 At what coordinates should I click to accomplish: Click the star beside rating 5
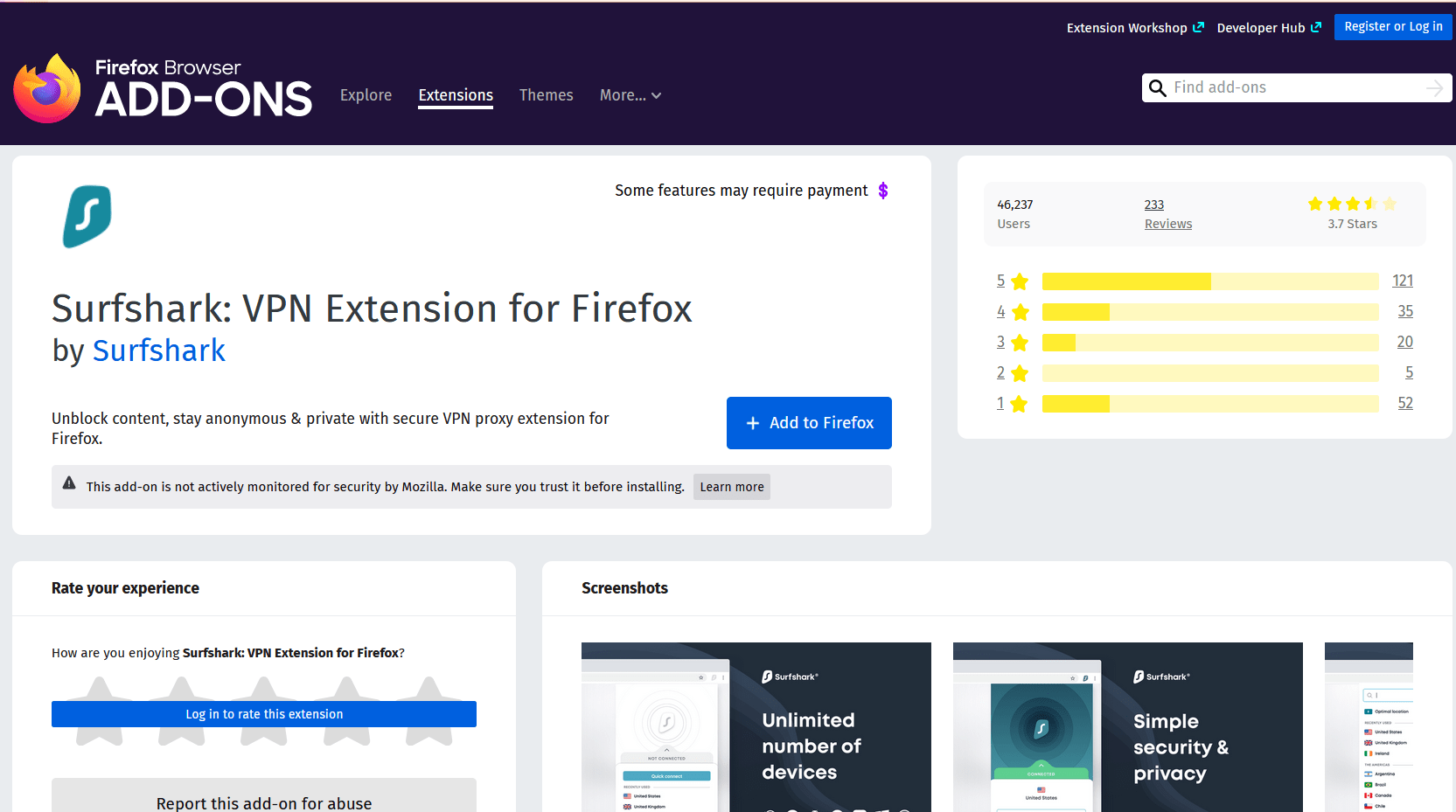[1020, 281]
